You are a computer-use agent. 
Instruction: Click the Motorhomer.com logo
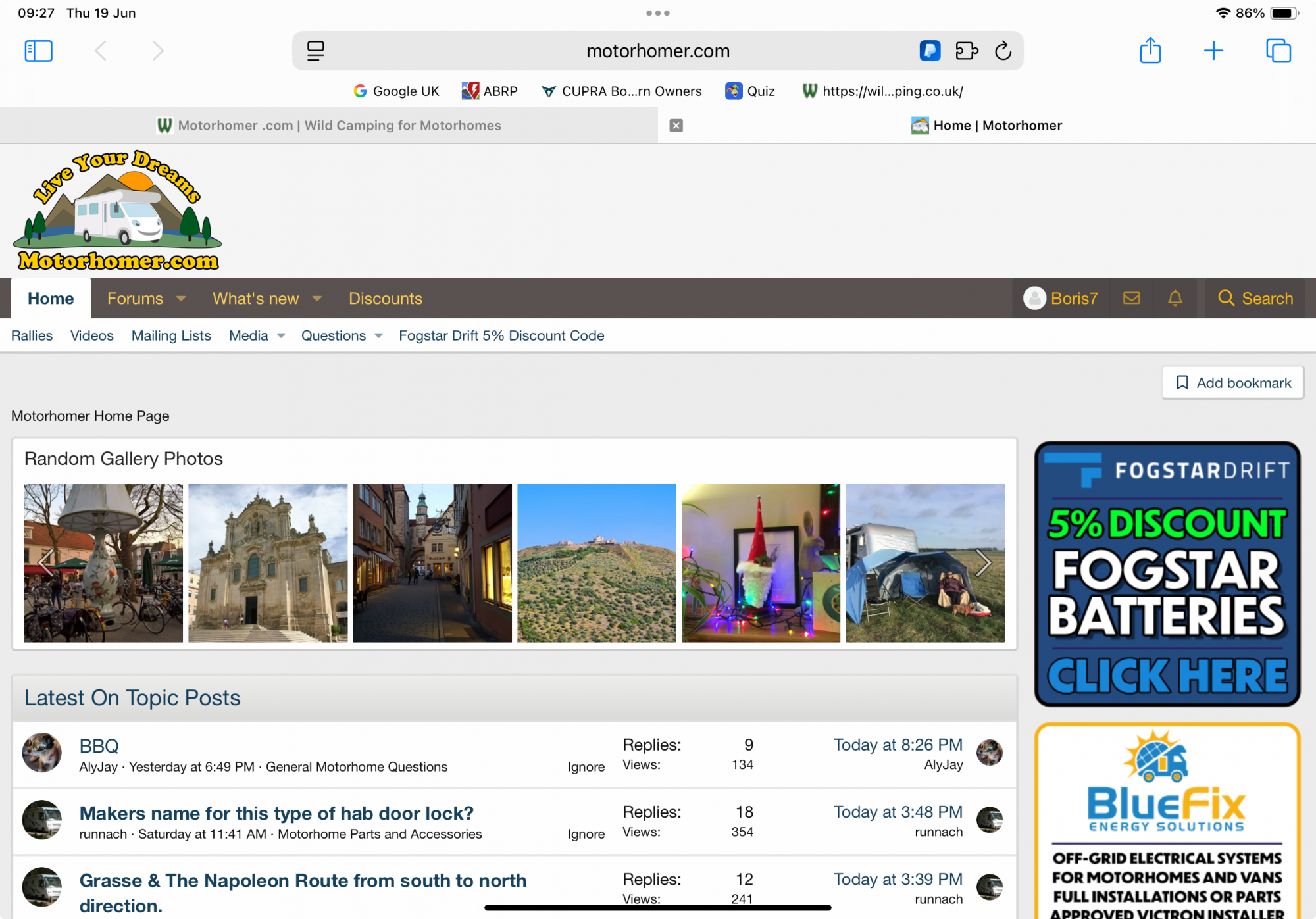coord(117,211)
